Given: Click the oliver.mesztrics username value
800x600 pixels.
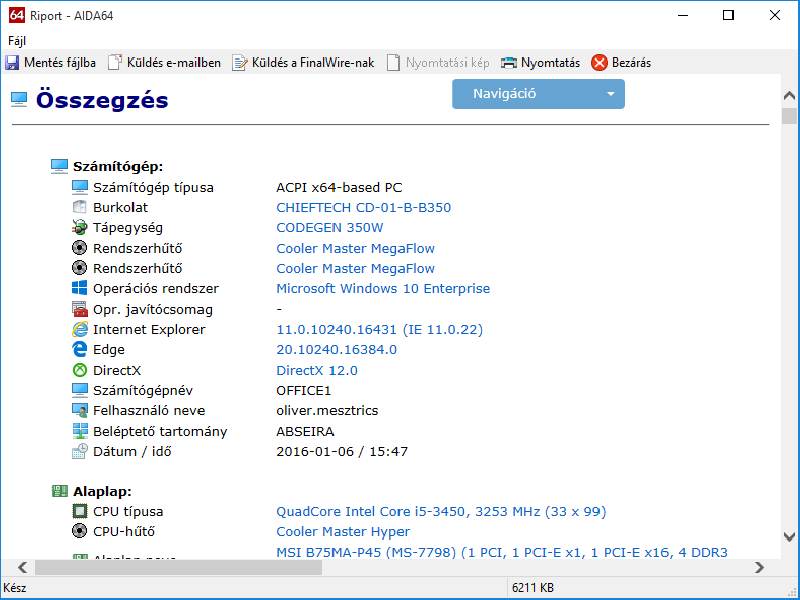Looking at the screenshot, I should [327, 411].
